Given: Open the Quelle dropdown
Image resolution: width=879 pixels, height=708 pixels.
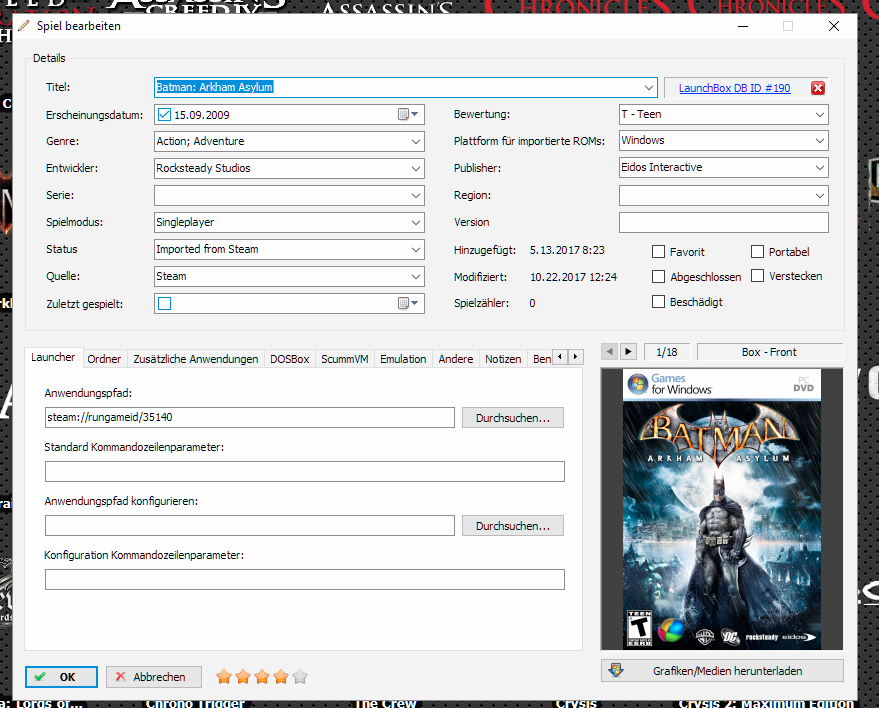Looking at the screenshot, I should click(415, 276).
